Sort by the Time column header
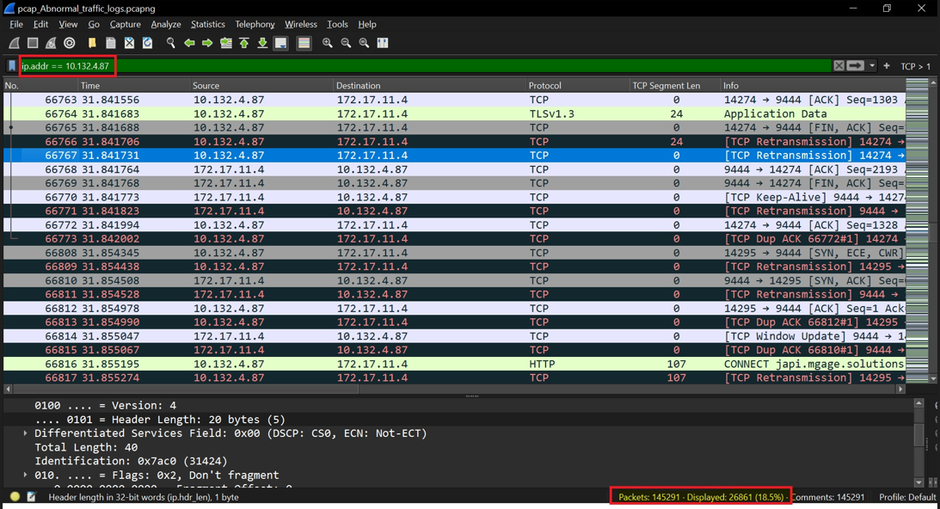This screenshot has width=940, height=509. click(134, 86)
